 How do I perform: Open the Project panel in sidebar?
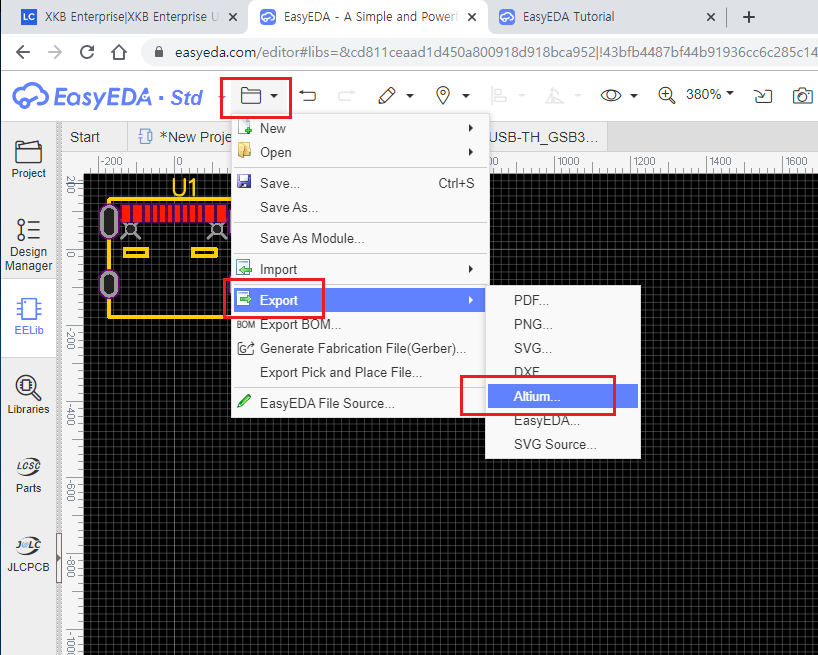tap(29, 159)
